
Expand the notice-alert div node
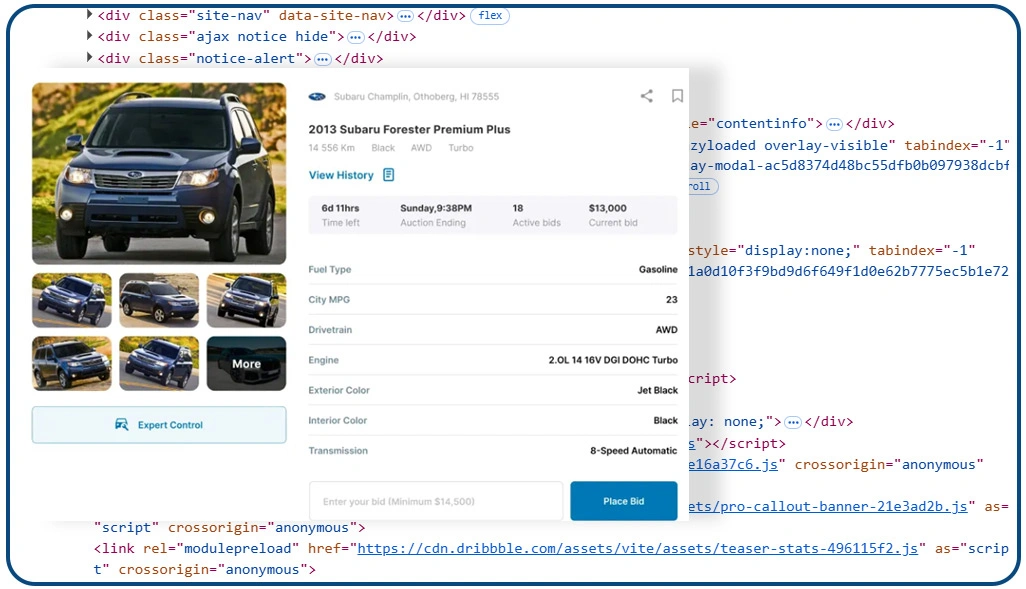click(90, 57)
